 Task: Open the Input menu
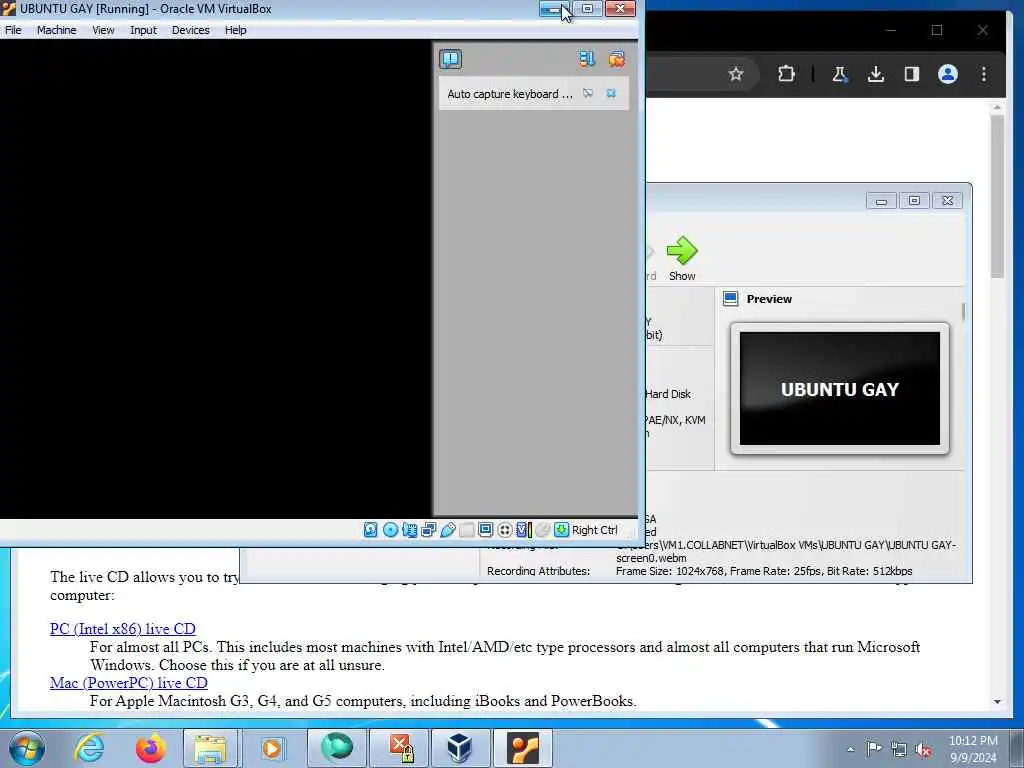[143, 30]
